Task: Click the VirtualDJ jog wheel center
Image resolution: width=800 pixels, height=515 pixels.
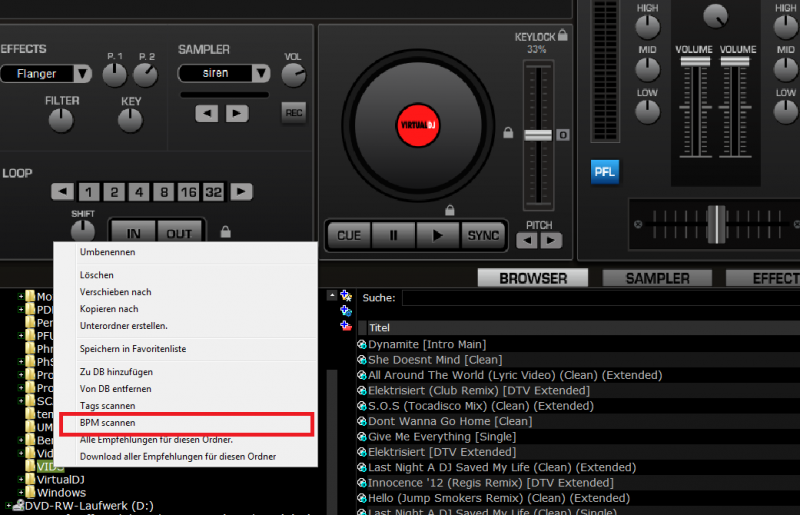Action: (418, 125)
